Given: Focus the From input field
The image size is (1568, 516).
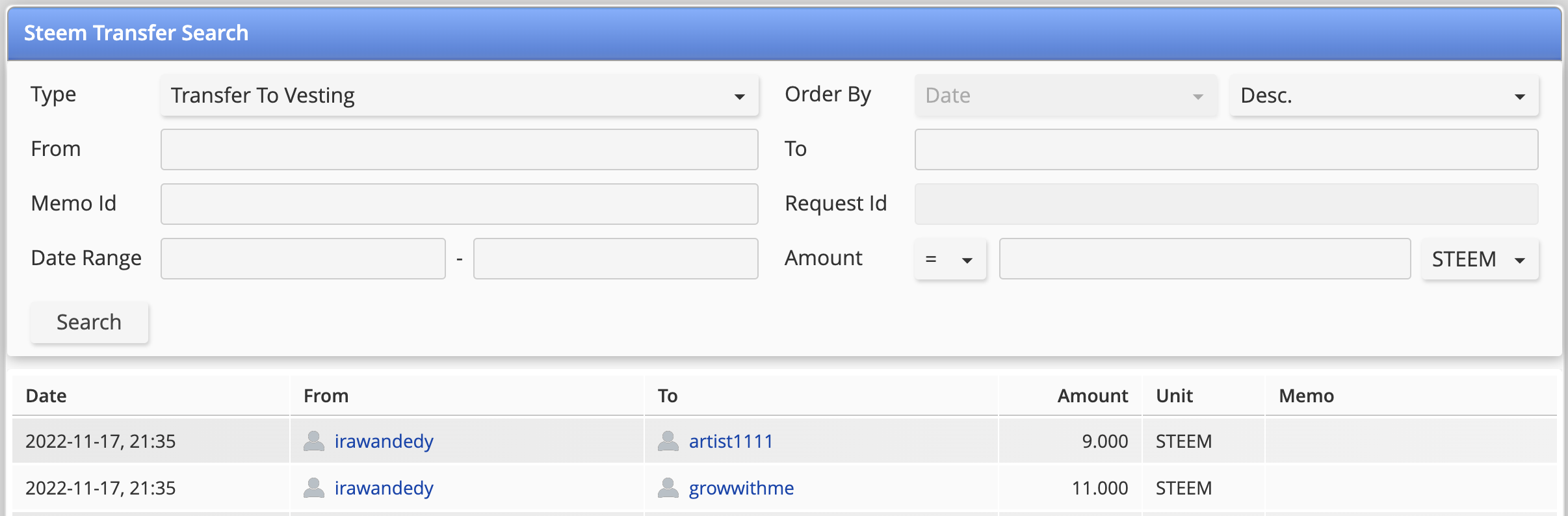Looking at the screenshot, I should click(460, 149).
